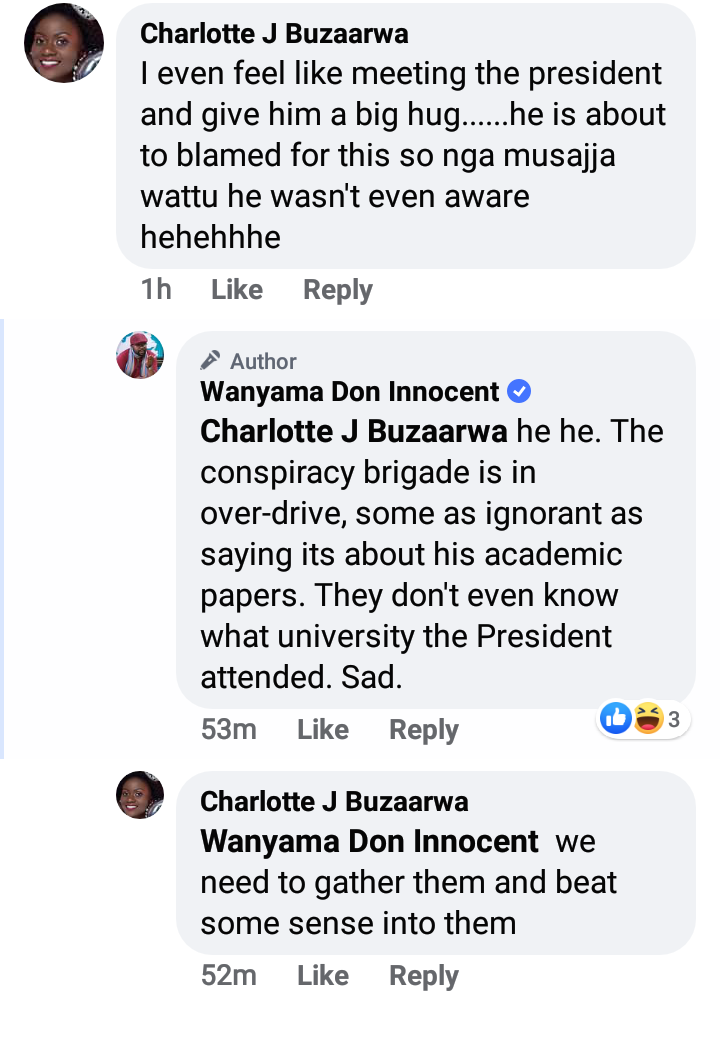Click tagged Wanyama Don Innocent mention
Image resolution: width=720 pixels, height=1048 pixels.
370,841
